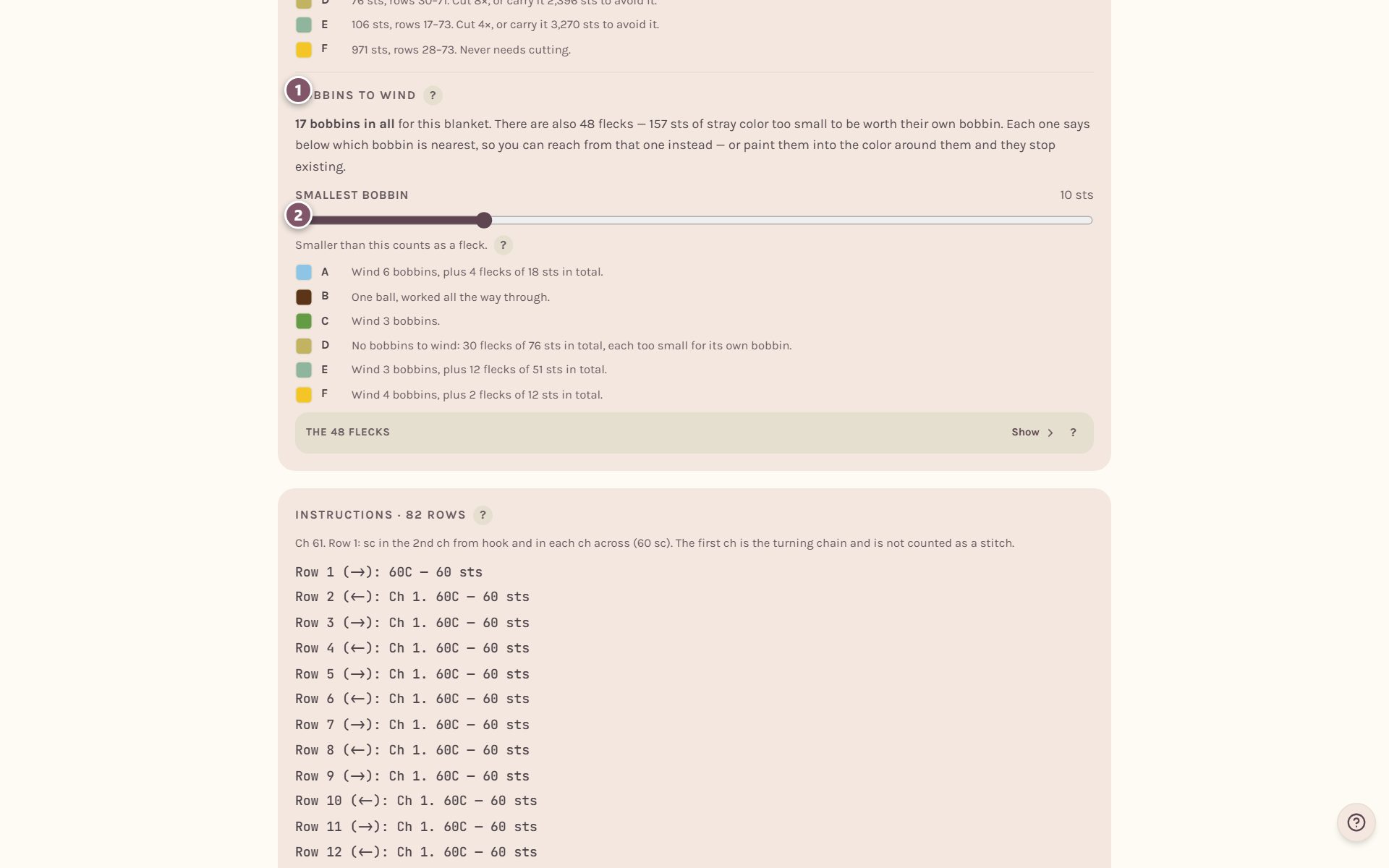This screenshot has height=868, width=1389.
Task: Select olive color D swatch in bobbins list
Action: [304, 346]
